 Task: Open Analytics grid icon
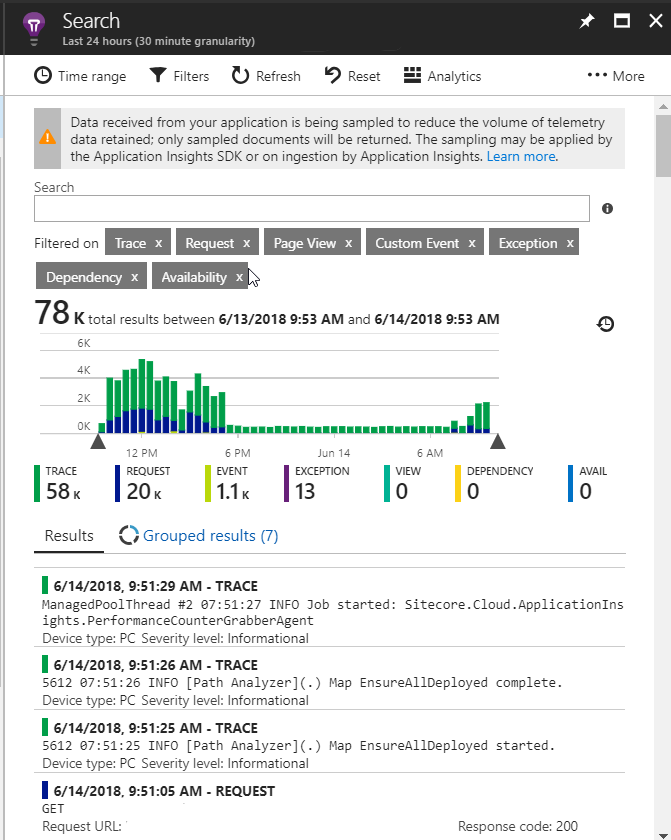pyautogui.click(x=412, y=76)
